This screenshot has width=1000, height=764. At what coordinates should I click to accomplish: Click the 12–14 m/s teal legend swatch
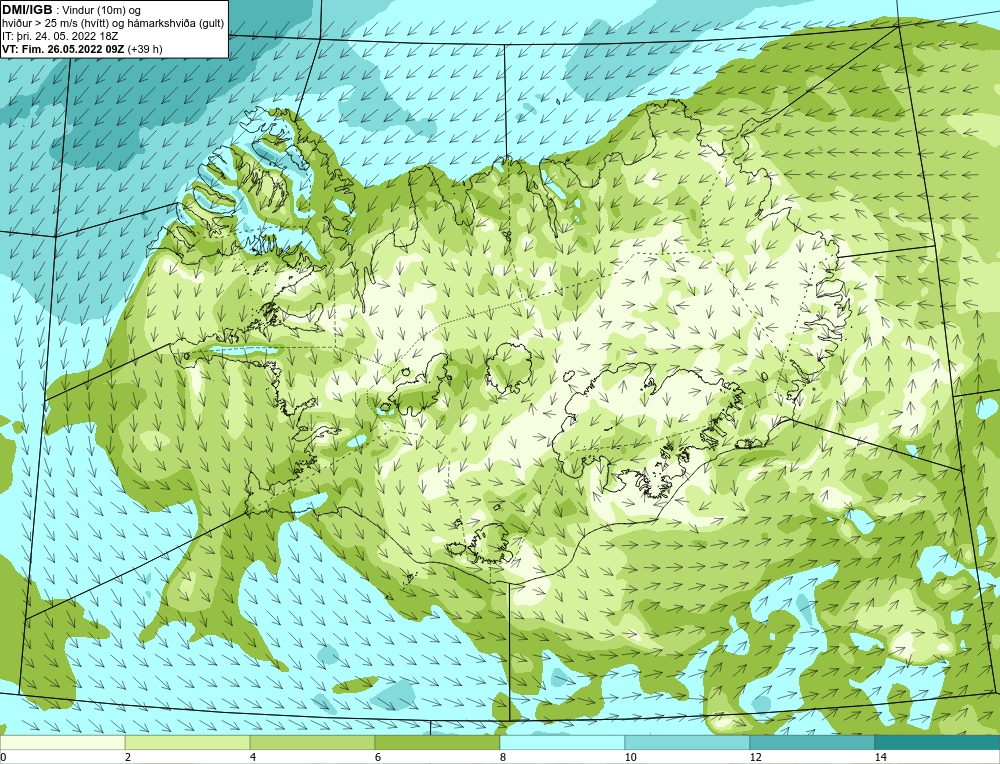pyautogui.click(x=812, y=743)
